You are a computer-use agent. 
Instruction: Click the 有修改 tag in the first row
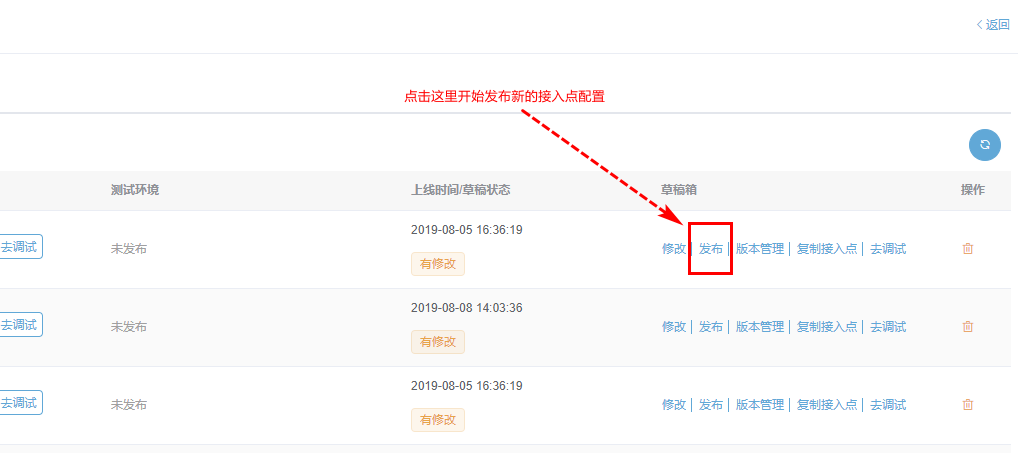click(438, 264)
